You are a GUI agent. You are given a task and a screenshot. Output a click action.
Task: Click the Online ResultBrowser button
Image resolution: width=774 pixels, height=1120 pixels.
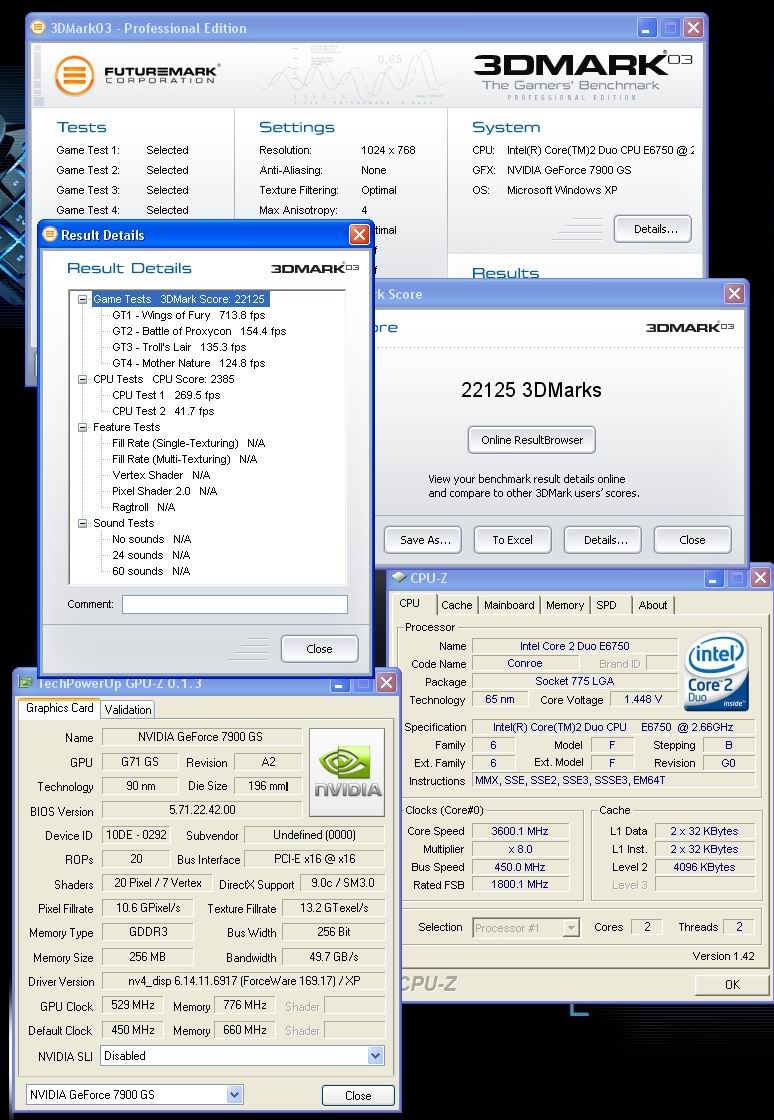point(532,440)
